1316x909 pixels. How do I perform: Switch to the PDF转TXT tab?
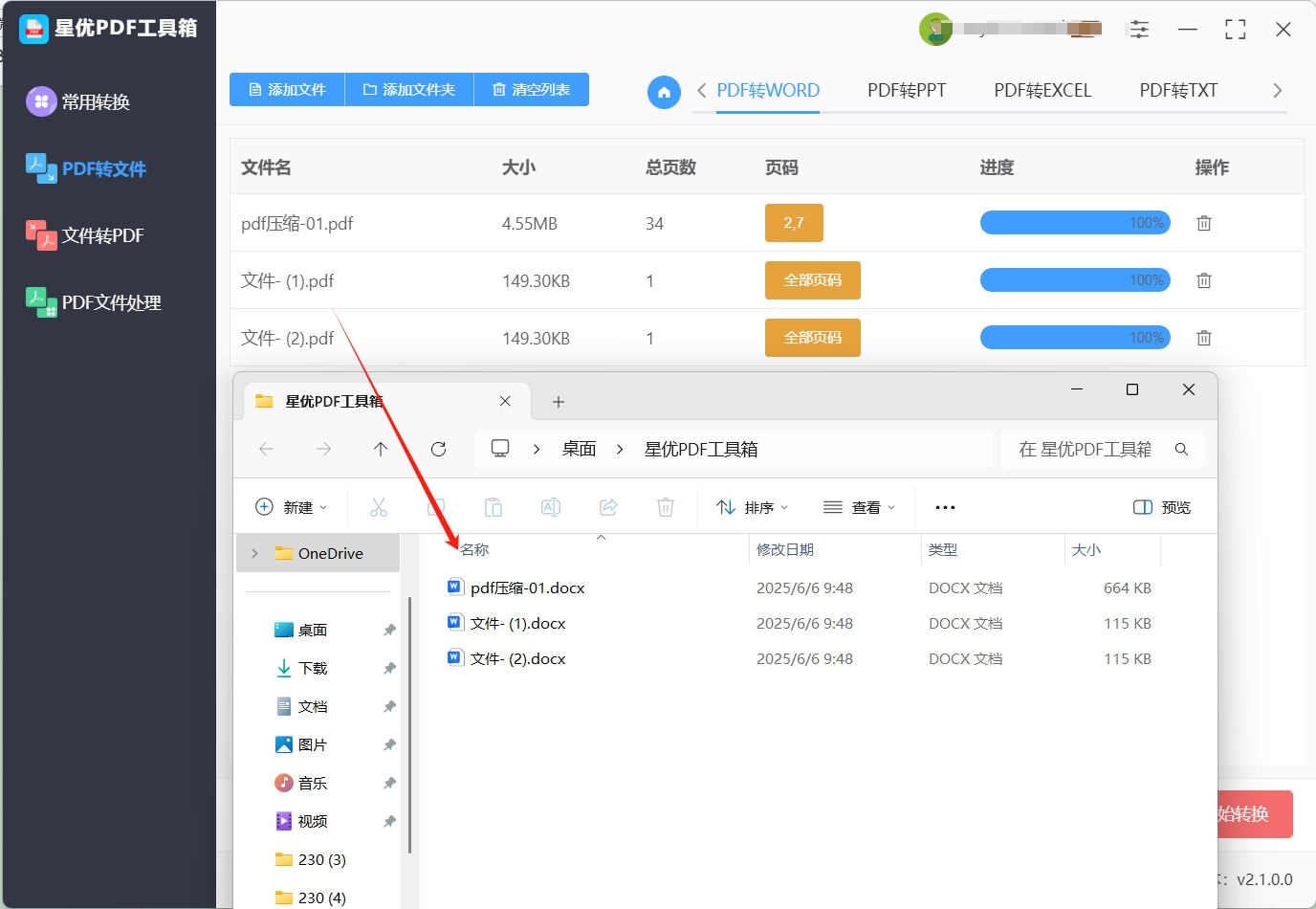click(x=1178, y=90)
